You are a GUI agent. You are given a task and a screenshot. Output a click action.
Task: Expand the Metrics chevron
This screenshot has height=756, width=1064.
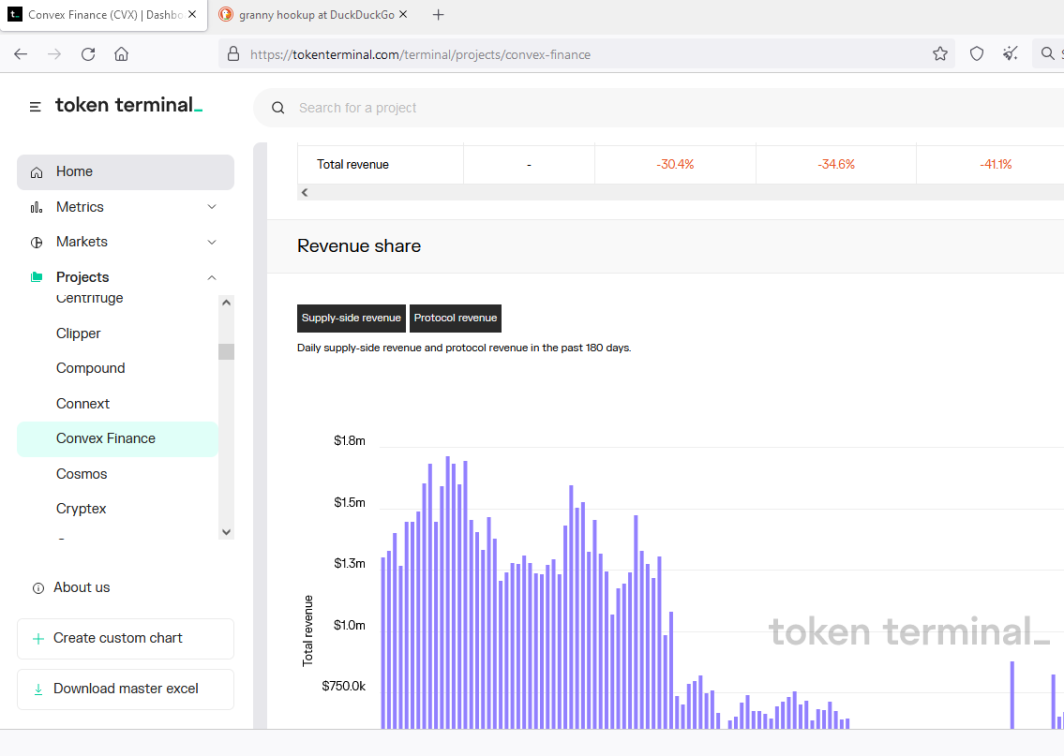pyautogui.click(x=212, y=207)
